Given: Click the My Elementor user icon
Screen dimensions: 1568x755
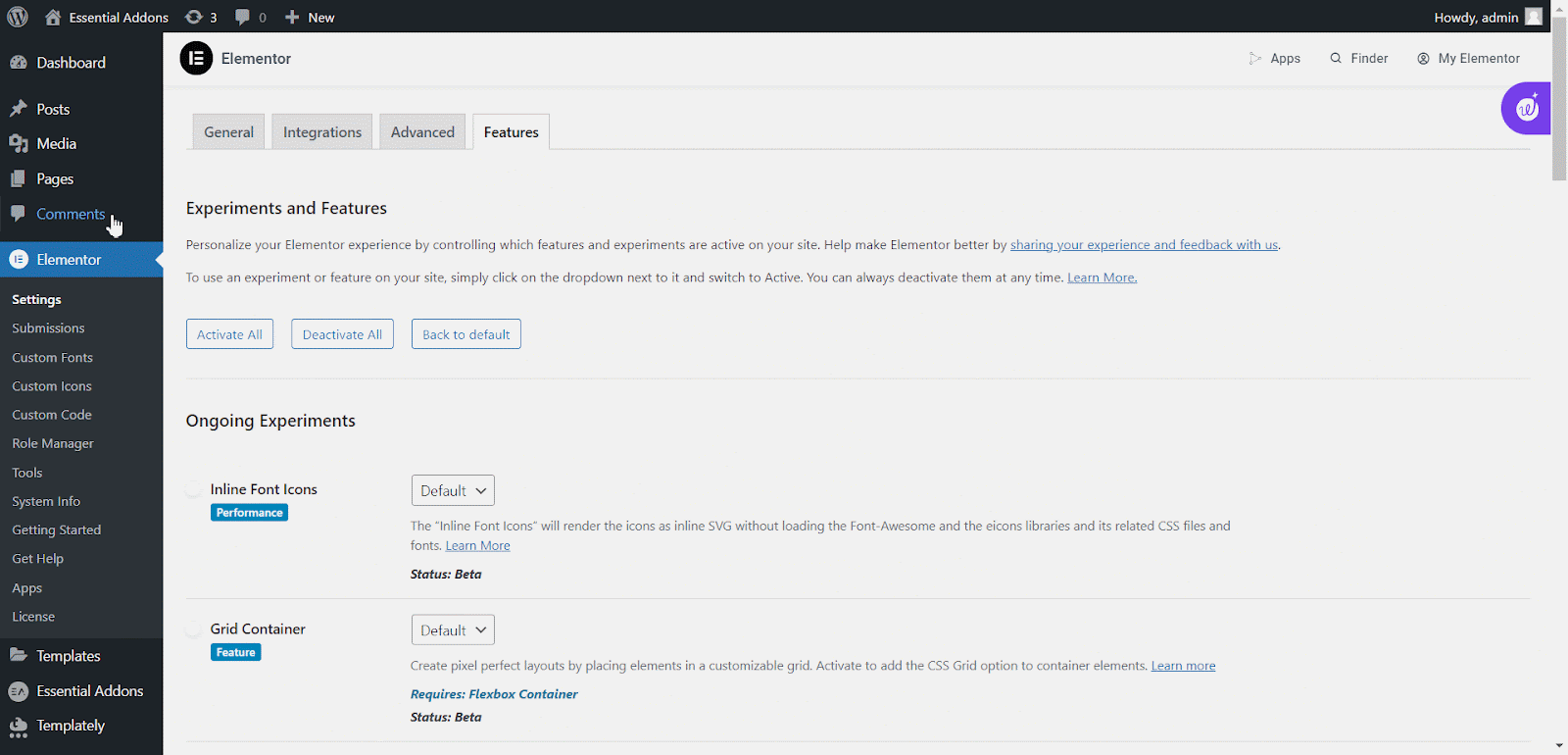Looking at the screenshot, I should click(1423, 59).
